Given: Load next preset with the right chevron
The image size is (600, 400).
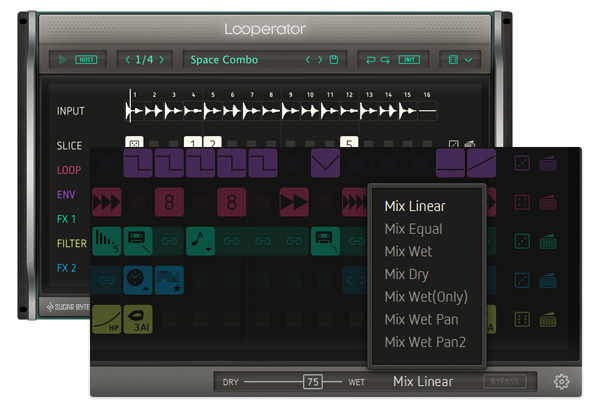Looking at the screenshot, I should (x=320, y=60).
